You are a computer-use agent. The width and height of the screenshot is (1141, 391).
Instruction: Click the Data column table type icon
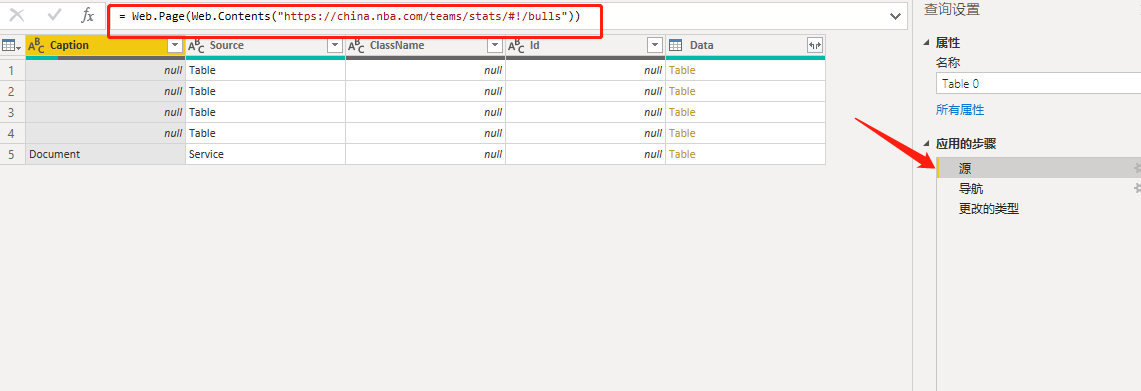[676, 45]
